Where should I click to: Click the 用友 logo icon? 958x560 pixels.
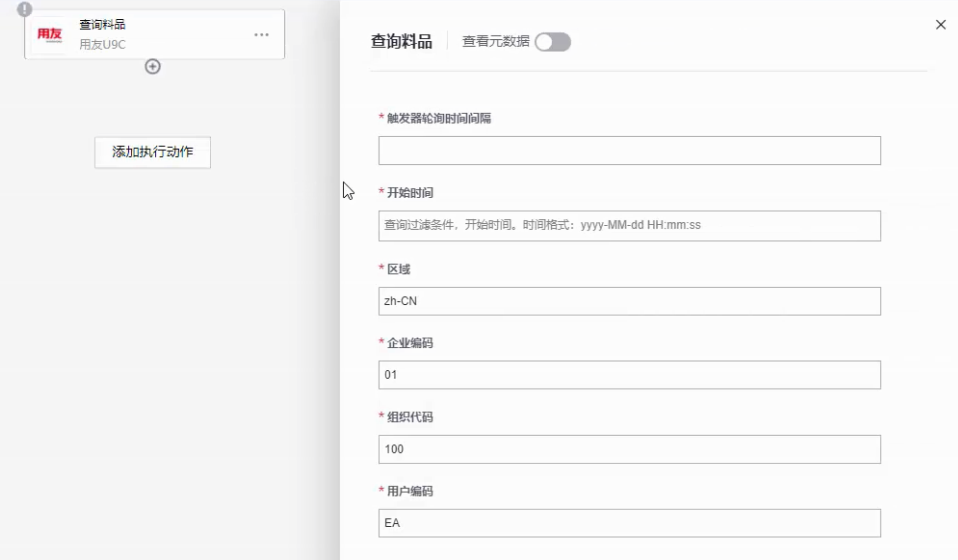[x=49, y=34]
